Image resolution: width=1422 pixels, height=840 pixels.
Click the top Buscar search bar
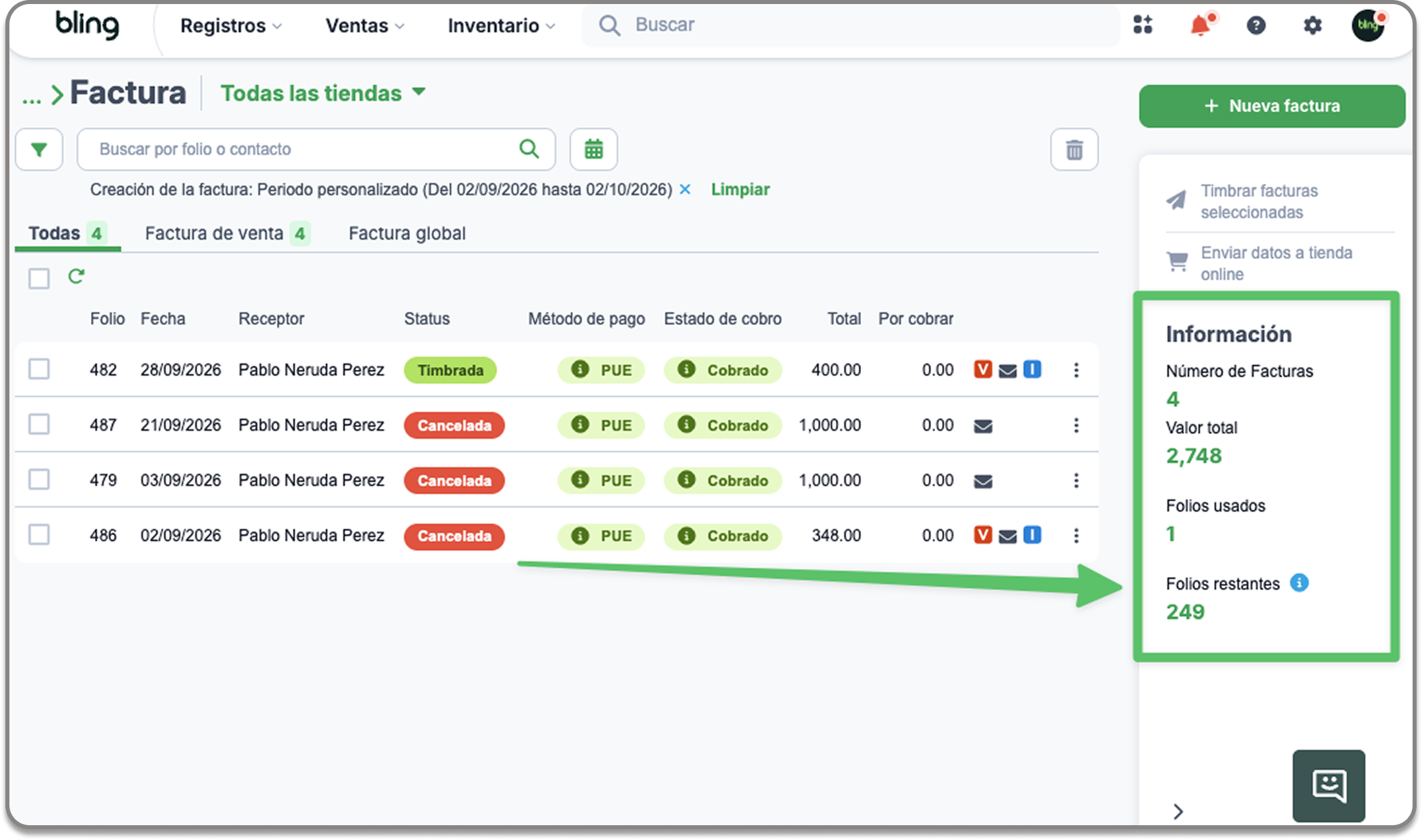pos(850,25)
